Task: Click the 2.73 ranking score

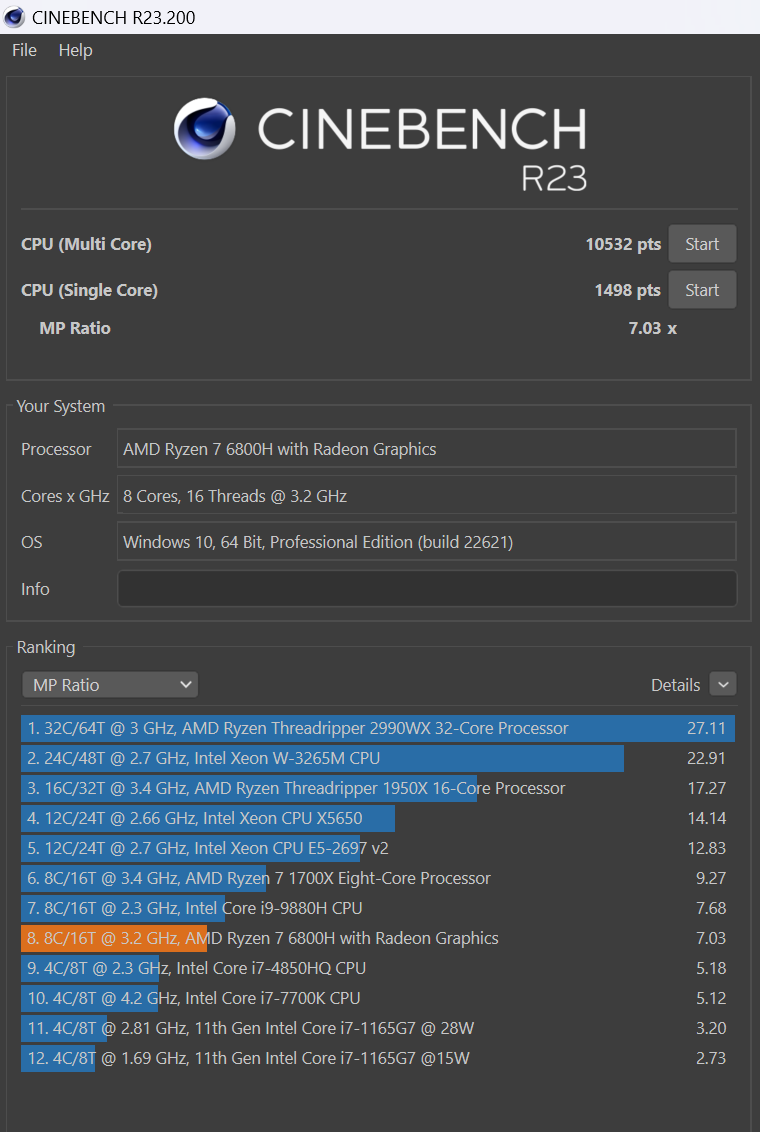Action: (711, 1058)
